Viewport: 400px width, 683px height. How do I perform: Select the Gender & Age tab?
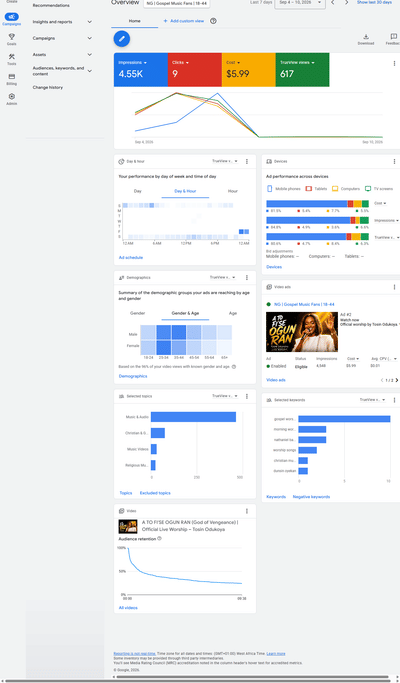tap(185, 313)
